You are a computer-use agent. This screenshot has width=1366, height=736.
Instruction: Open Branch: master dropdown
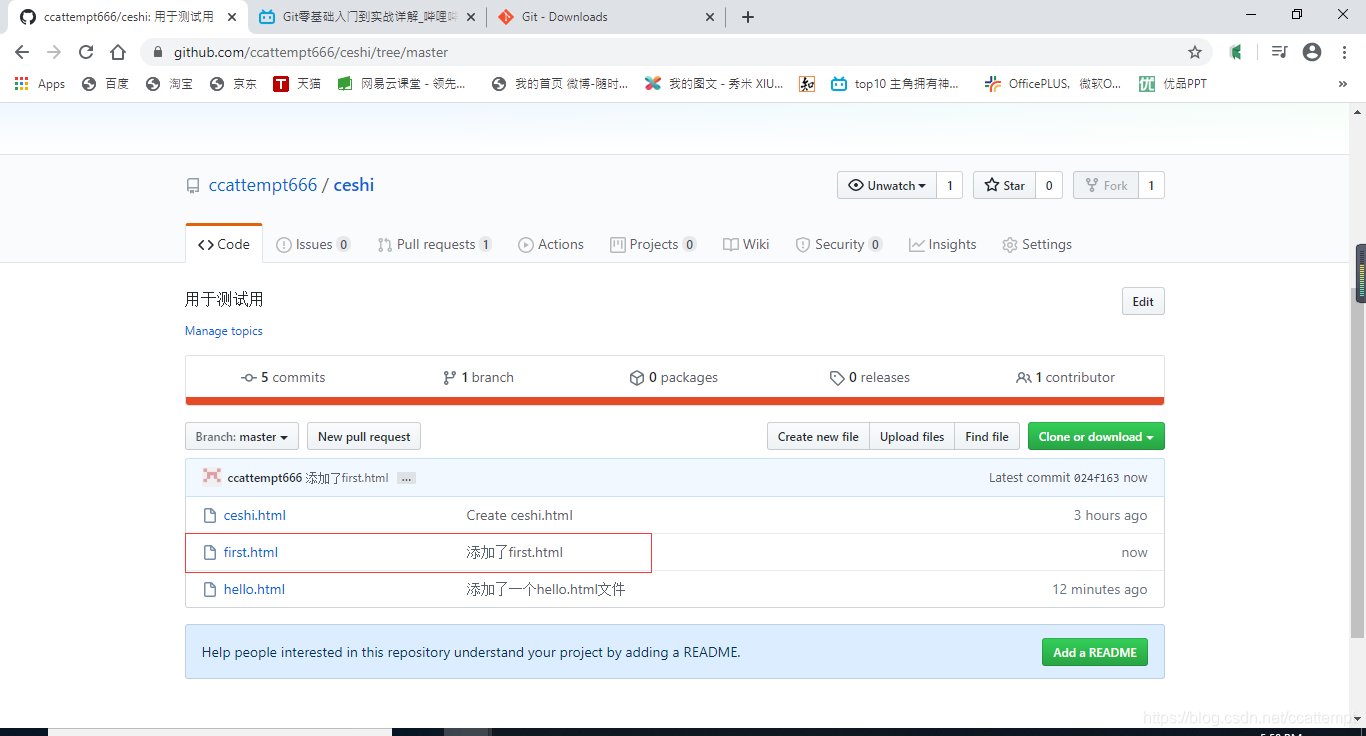242,437
